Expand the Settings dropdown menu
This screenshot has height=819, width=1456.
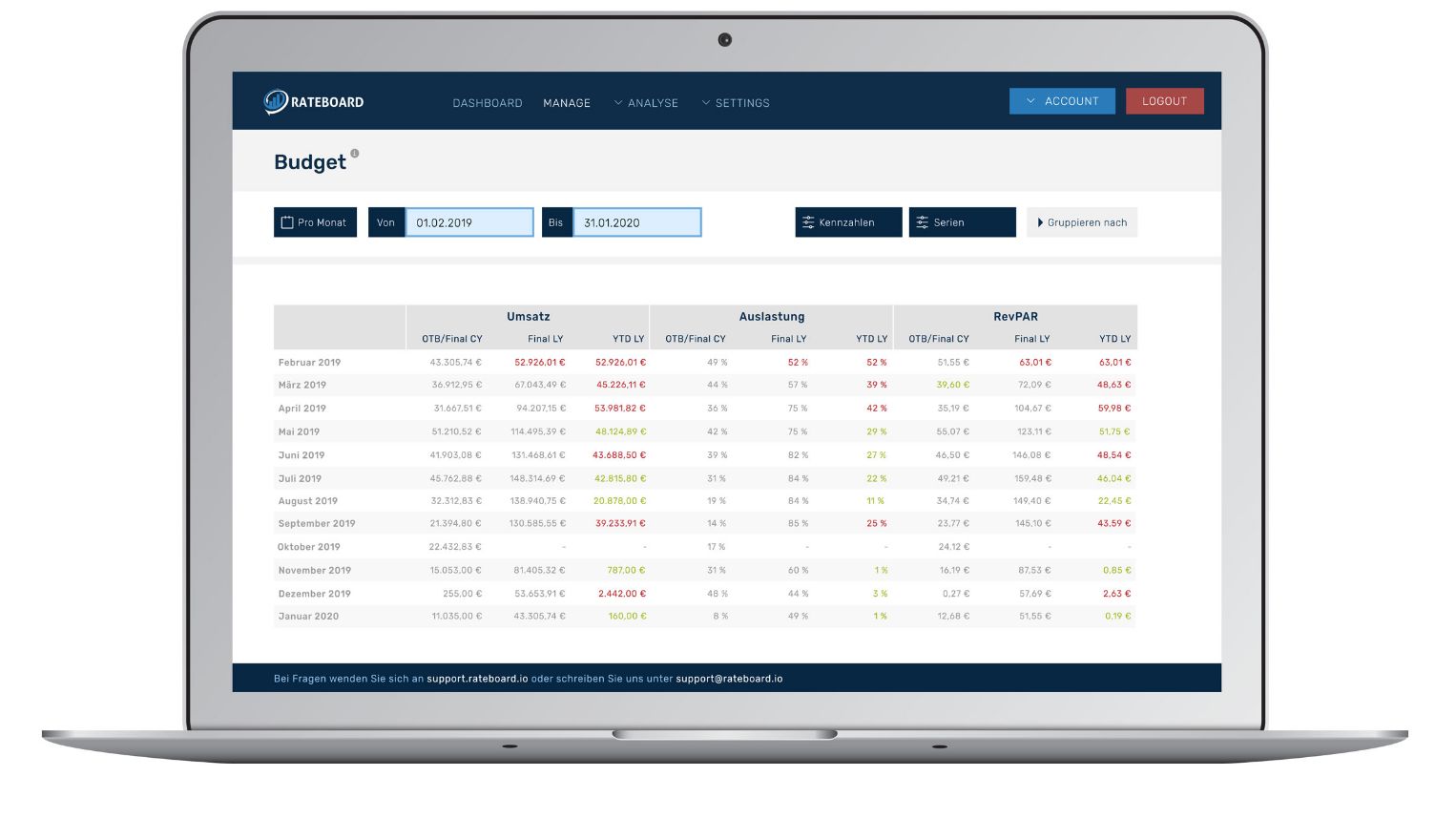click(x=736, y=103)
